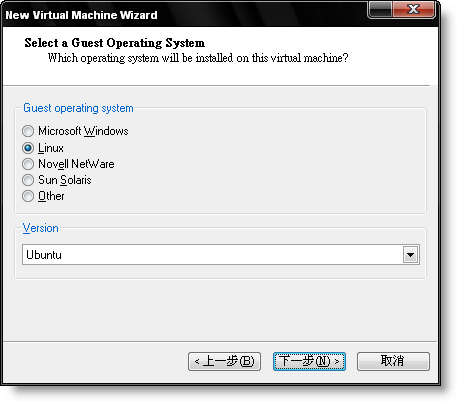457x402 pixels.
Task: Close the New Virtual Machine Wizard window
Action: click(x=414, y=9)
